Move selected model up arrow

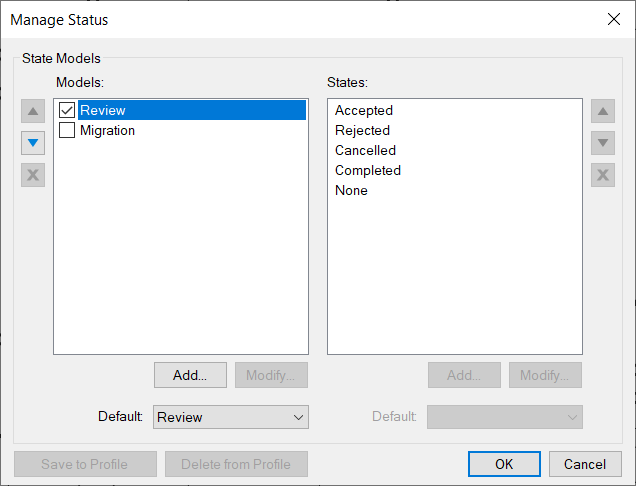(33, 111)
